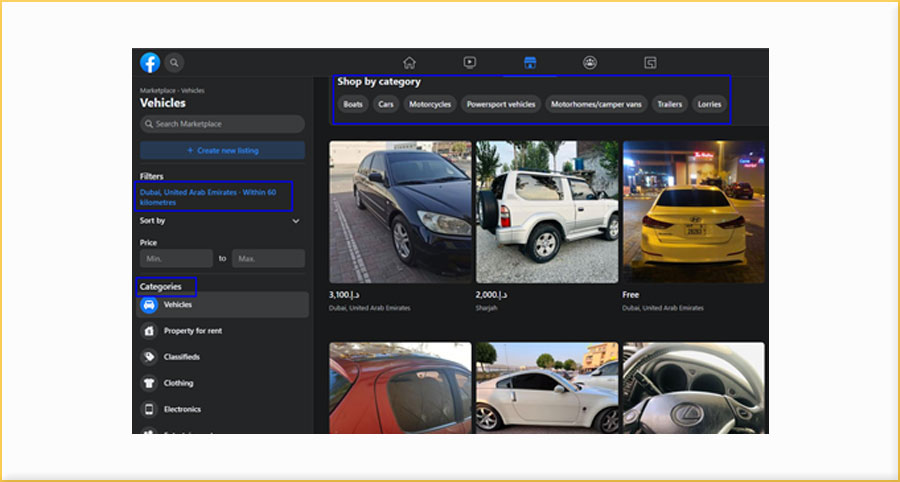Select the Motorcycles category chip
Screen dimensions: 900x482
(x=430, y=104)
